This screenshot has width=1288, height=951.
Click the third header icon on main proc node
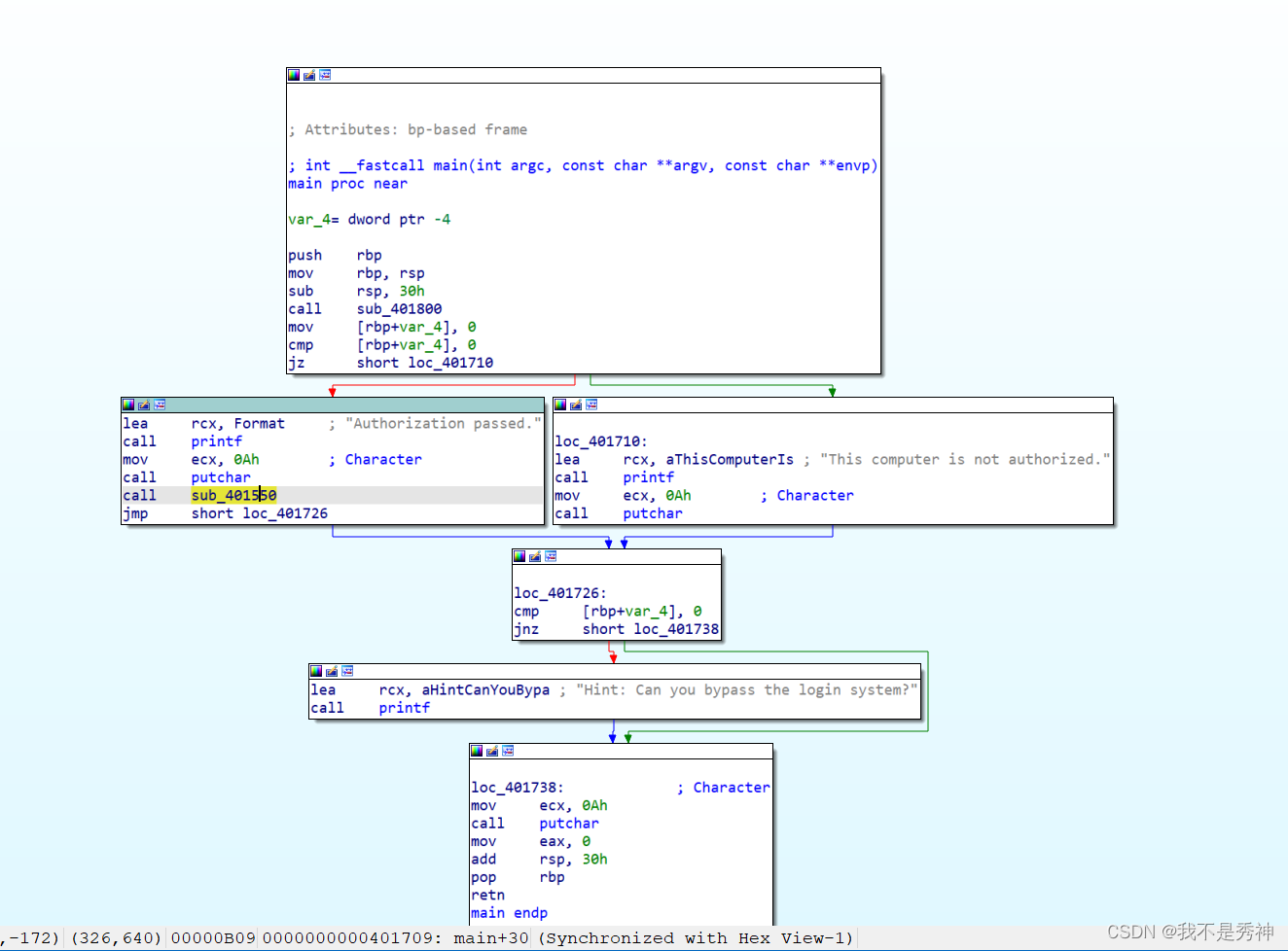pos(325,75)
